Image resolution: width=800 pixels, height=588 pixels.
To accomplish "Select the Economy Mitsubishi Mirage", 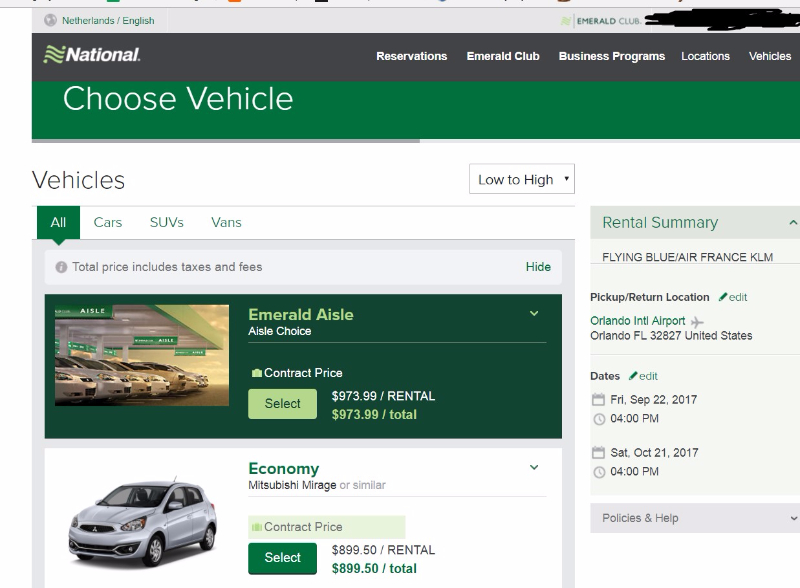I will pos(282,557).
